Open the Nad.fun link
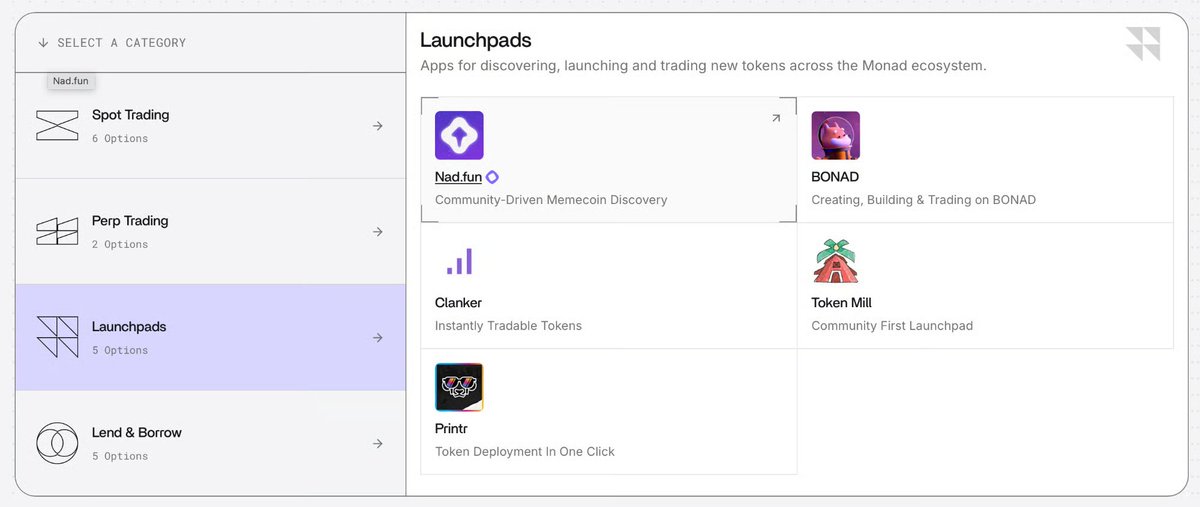The width and height of the screenshot is (1200, 507). click(458, 177)
